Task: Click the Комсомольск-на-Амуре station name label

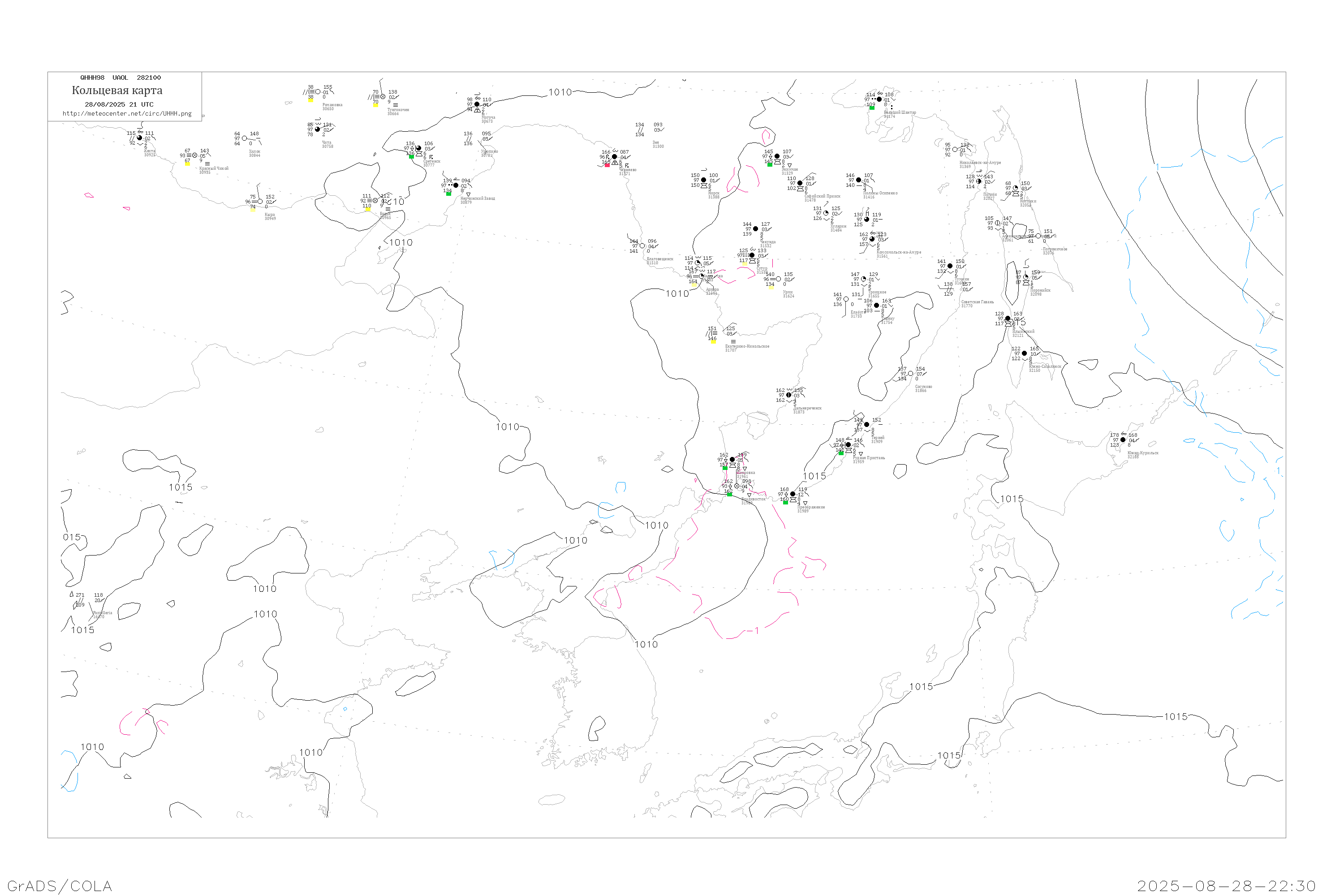Action: click(x=899, y=252)
